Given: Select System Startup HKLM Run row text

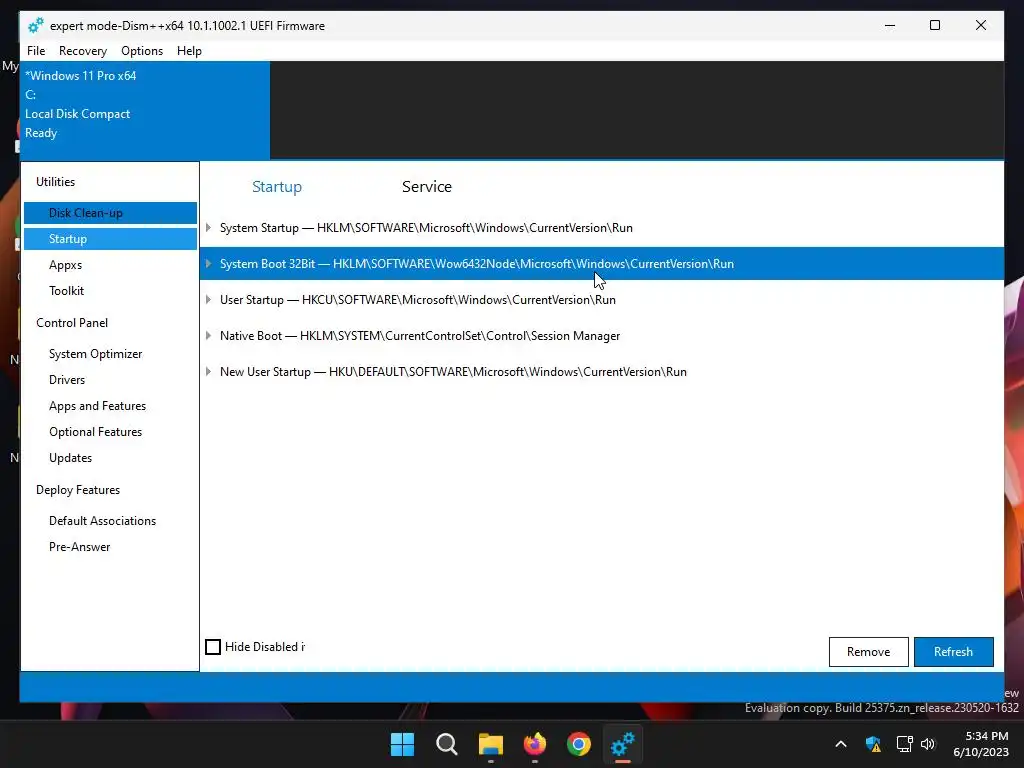Looking at the screenshot, I should point(426,228).
